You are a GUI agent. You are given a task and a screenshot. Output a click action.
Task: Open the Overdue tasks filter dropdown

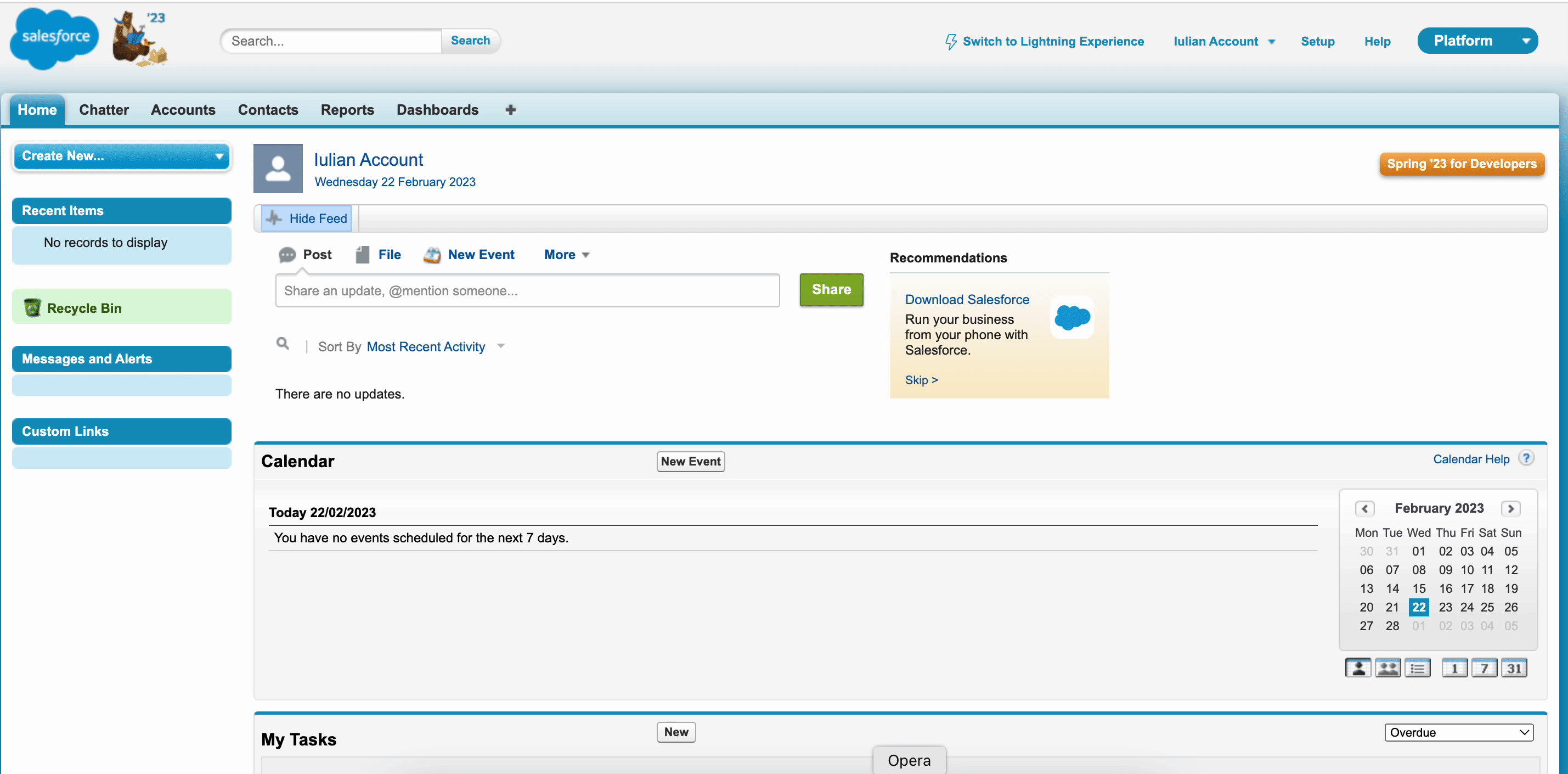(x=1458, y=732)
